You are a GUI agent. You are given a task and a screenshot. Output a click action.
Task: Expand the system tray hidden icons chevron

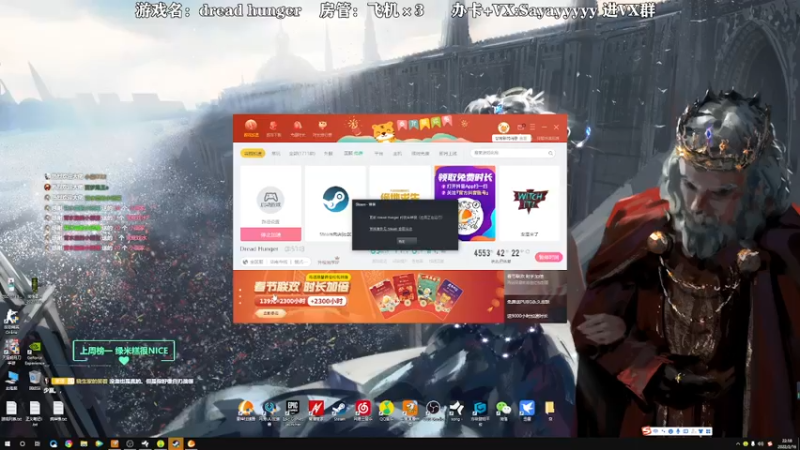[738, 444]
